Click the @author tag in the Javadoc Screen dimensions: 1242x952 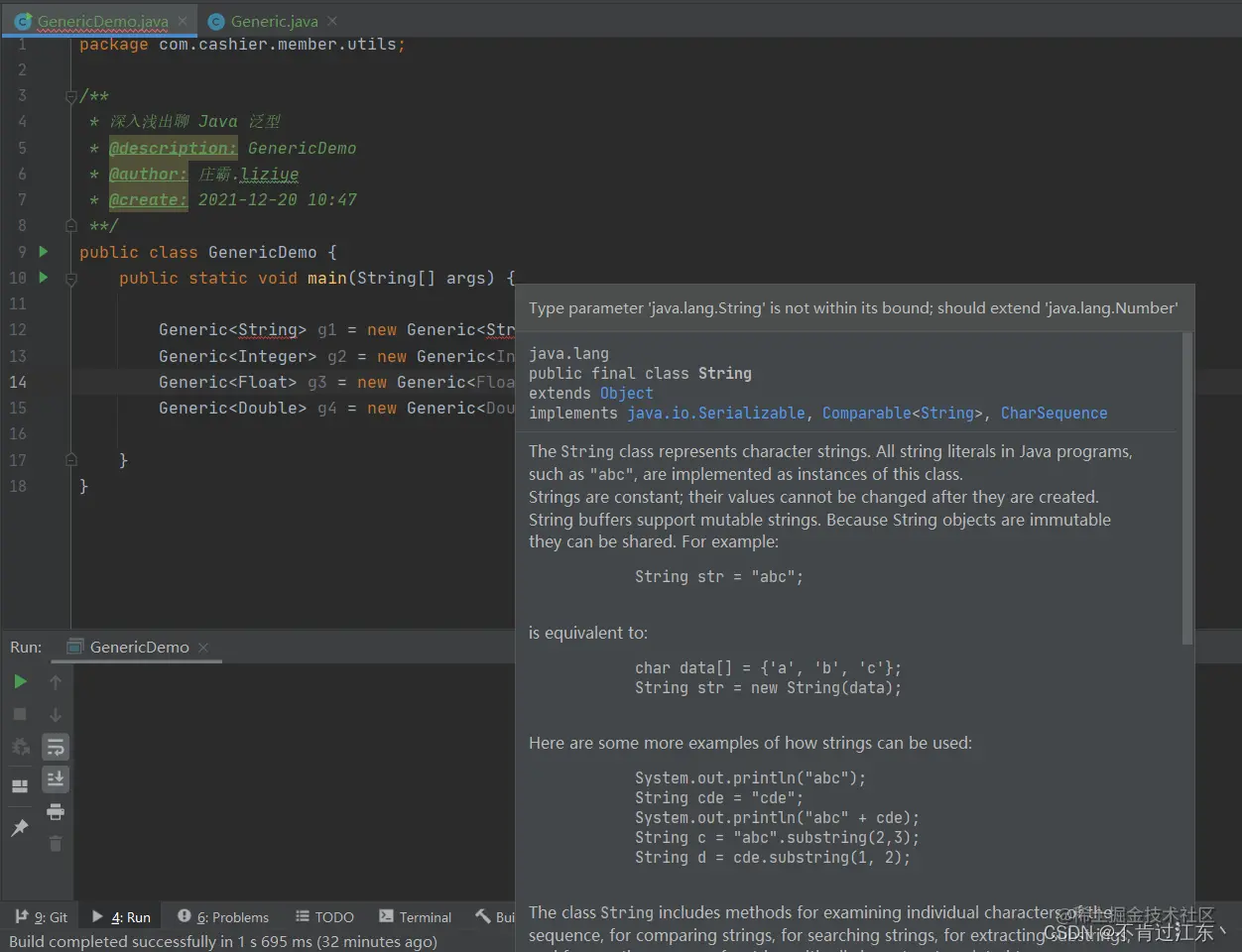tap(148, 174)
